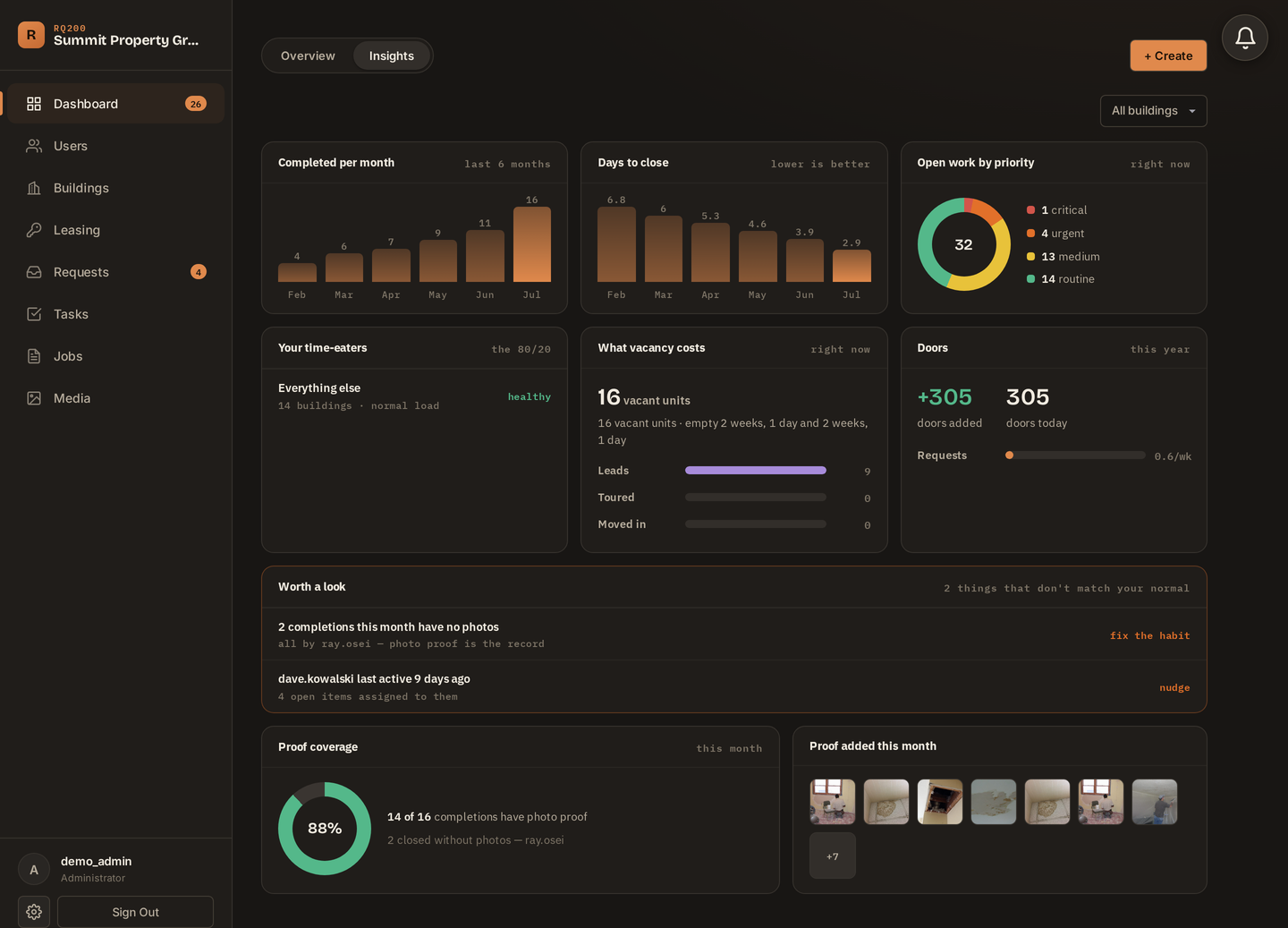Click the nudge link for dave.kowalski
This screenshot has height=928, width=1288.
pos(1174,687)
